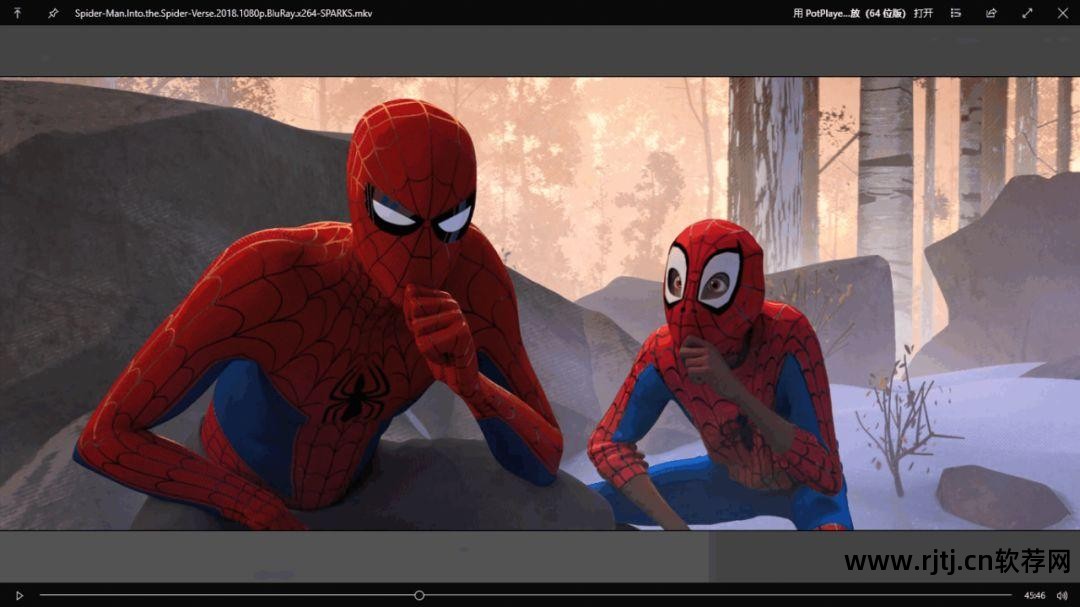The image size is (1080, 607).
Task: Click the 45:46 time display
Action: click(1034, 595)
